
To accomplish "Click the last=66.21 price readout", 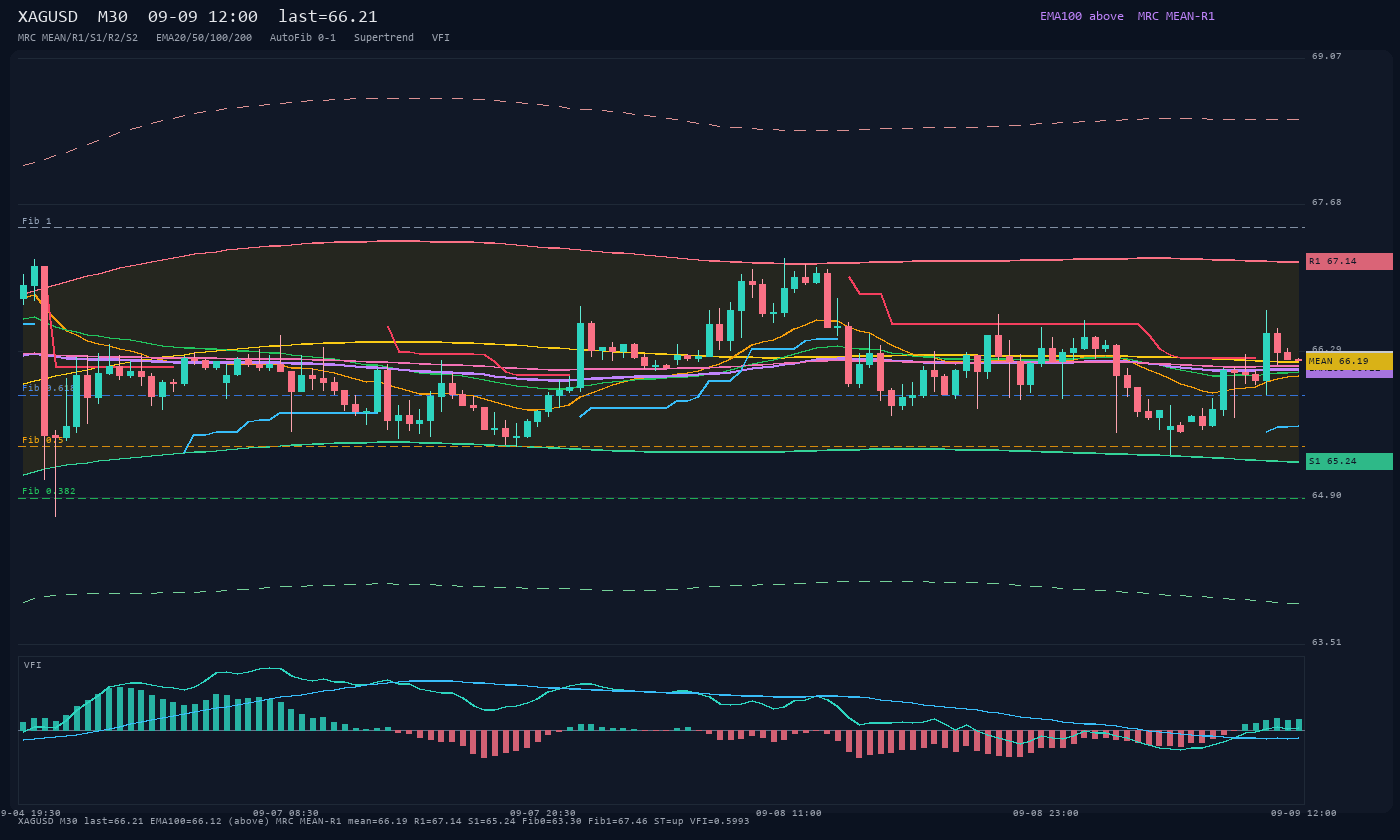I will pos(328,17).
